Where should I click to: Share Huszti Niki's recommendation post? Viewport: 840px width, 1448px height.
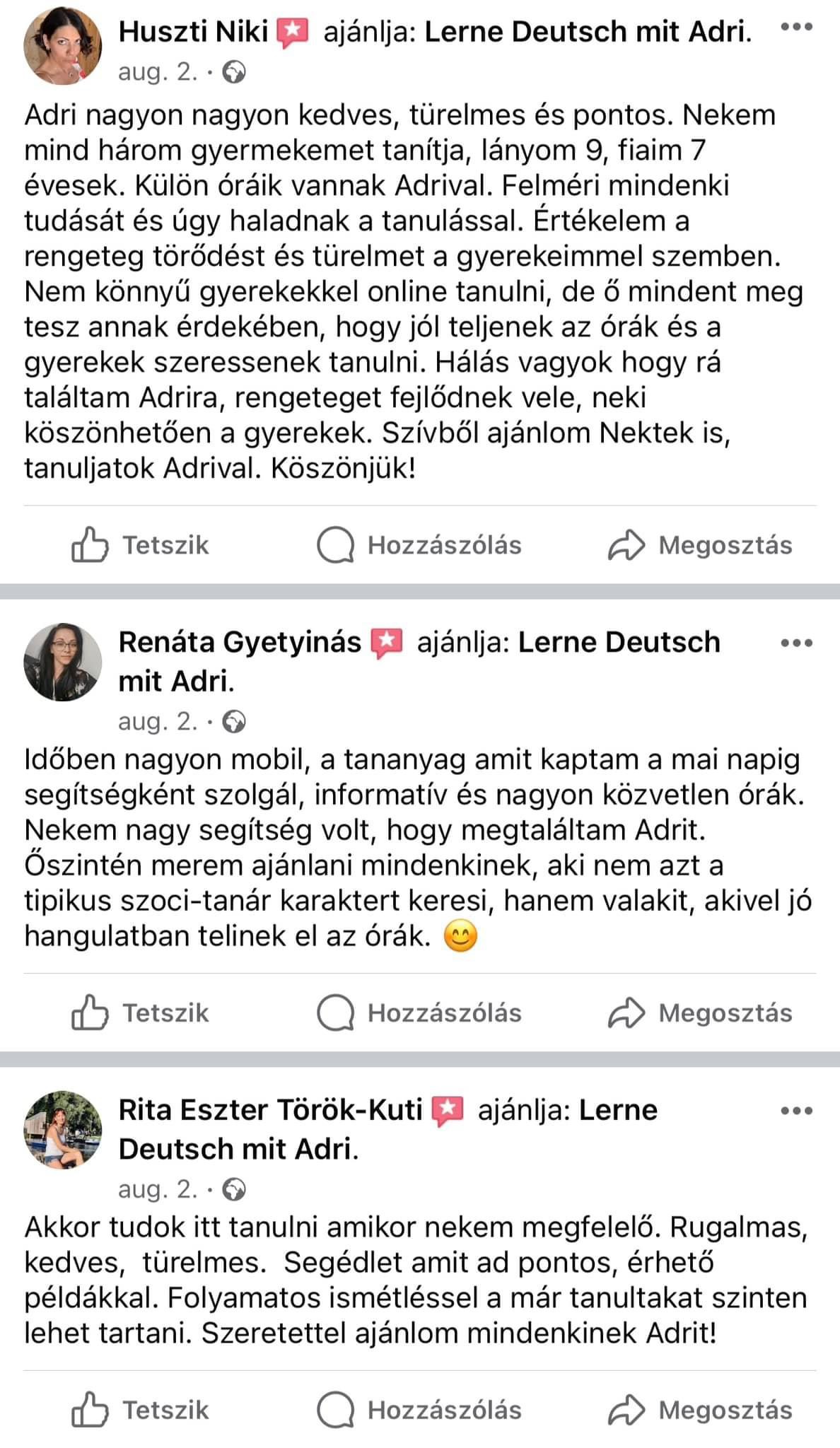point(700,545)
